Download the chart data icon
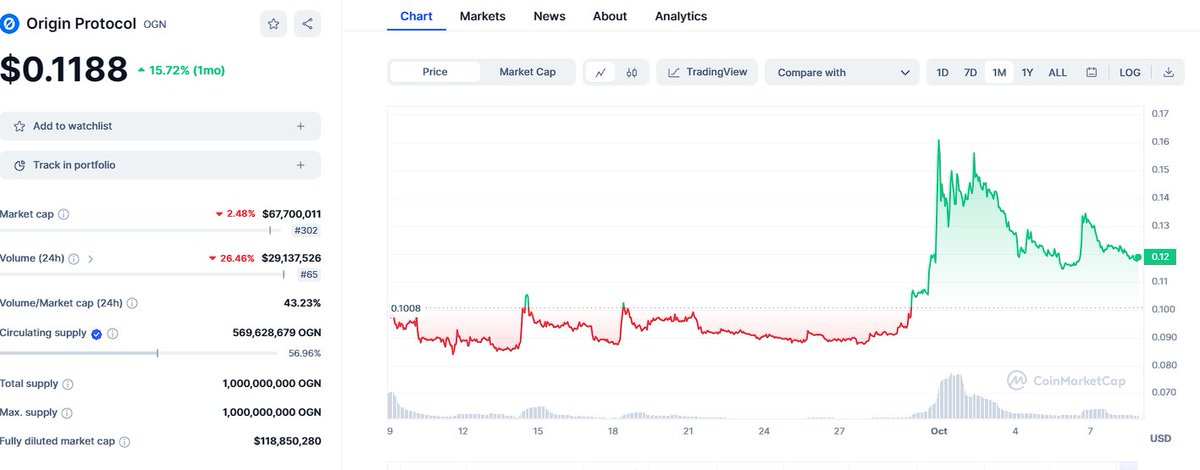 click(x=1169, y=72)
